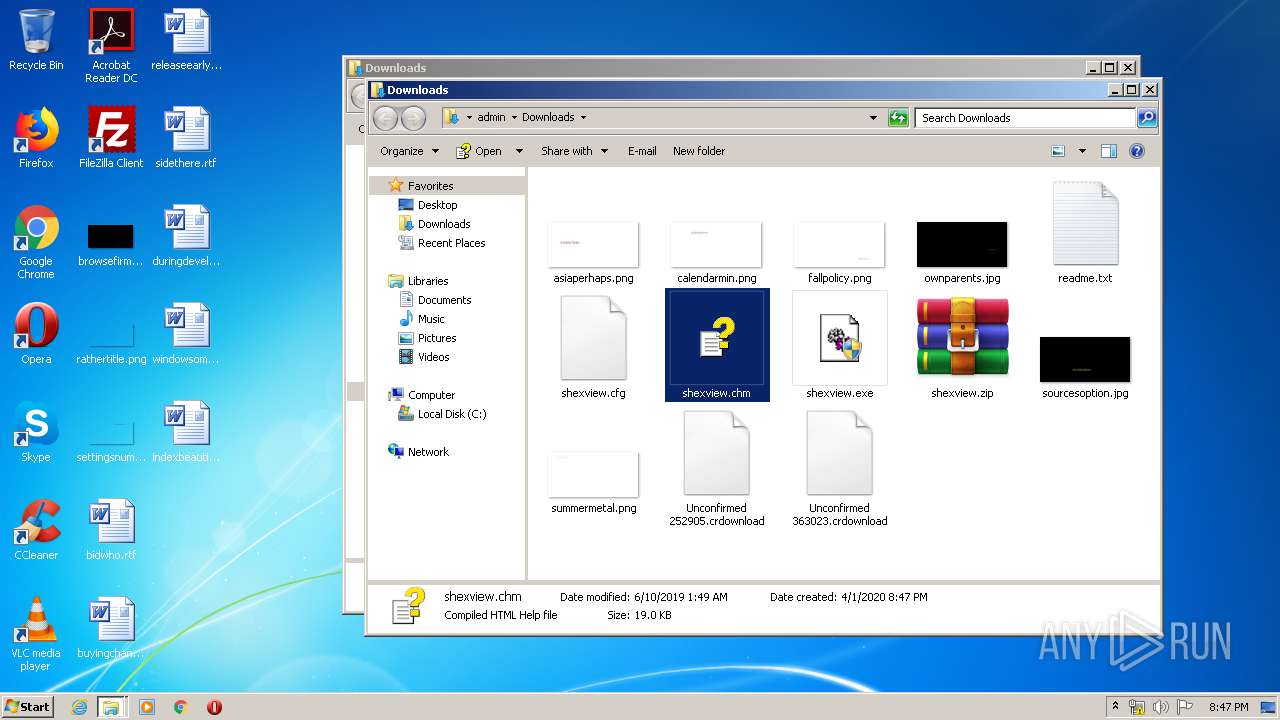Image resolution: width=1280 pixels, height=720 pixels.
Task: Open Recent Places in navigation pane
Action: (x=451, y=243)
